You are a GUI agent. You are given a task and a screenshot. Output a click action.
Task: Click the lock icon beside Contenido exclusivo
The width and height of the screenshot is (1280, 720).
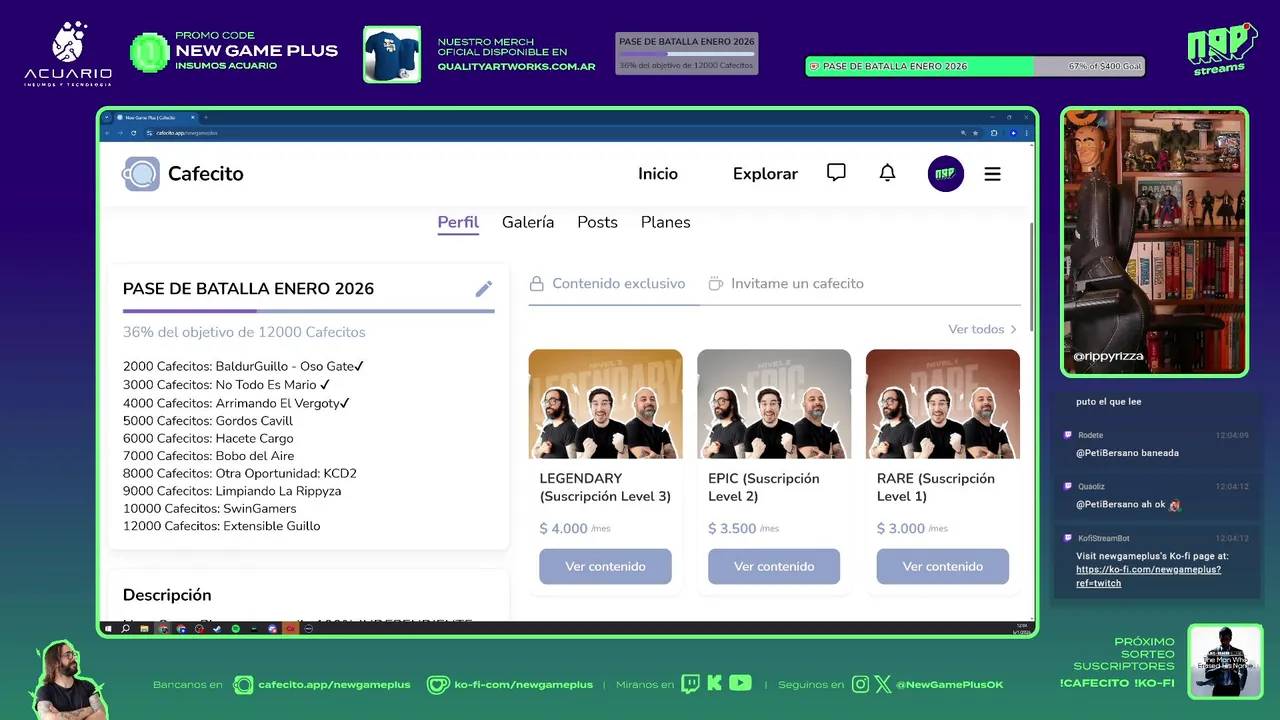point(537,284)
